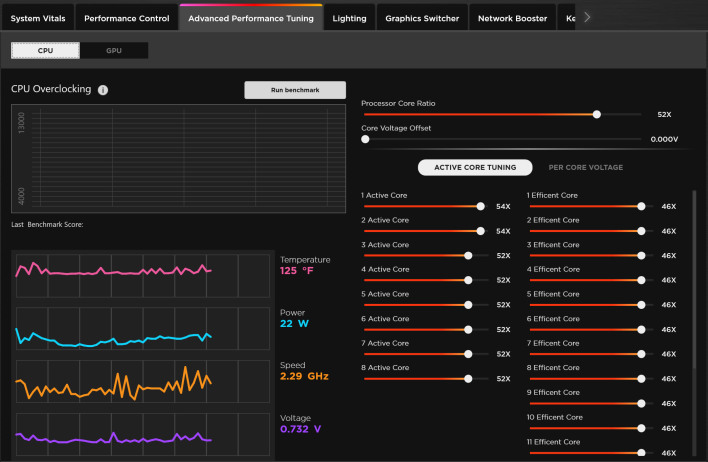Click the Core Voltage Offset slider handle
The height and width of the screenshot is (462, 708).
pos(365,139)
